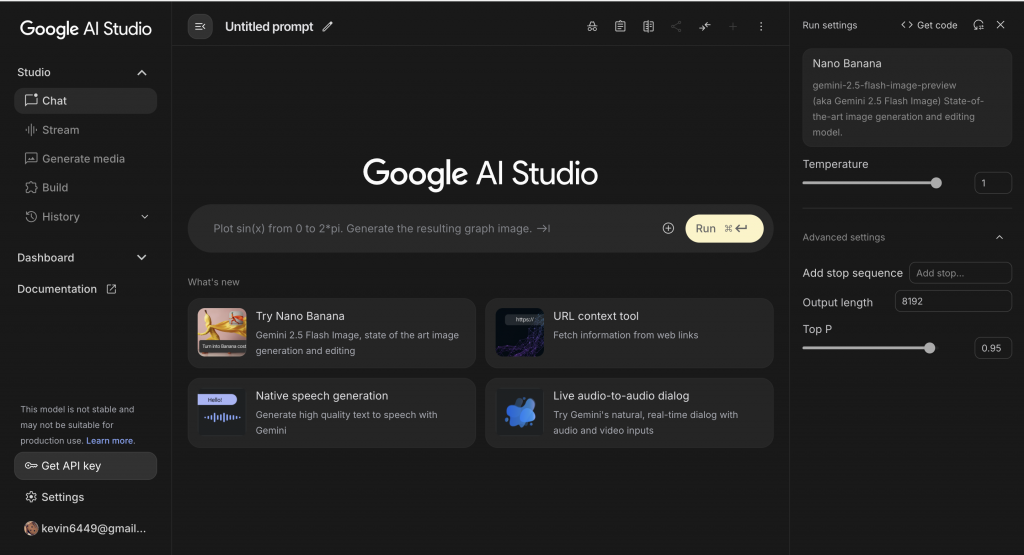This screenshot has height=555, width=1024.
Task: Click the Settings gear icon
Action: pos(31,497)
